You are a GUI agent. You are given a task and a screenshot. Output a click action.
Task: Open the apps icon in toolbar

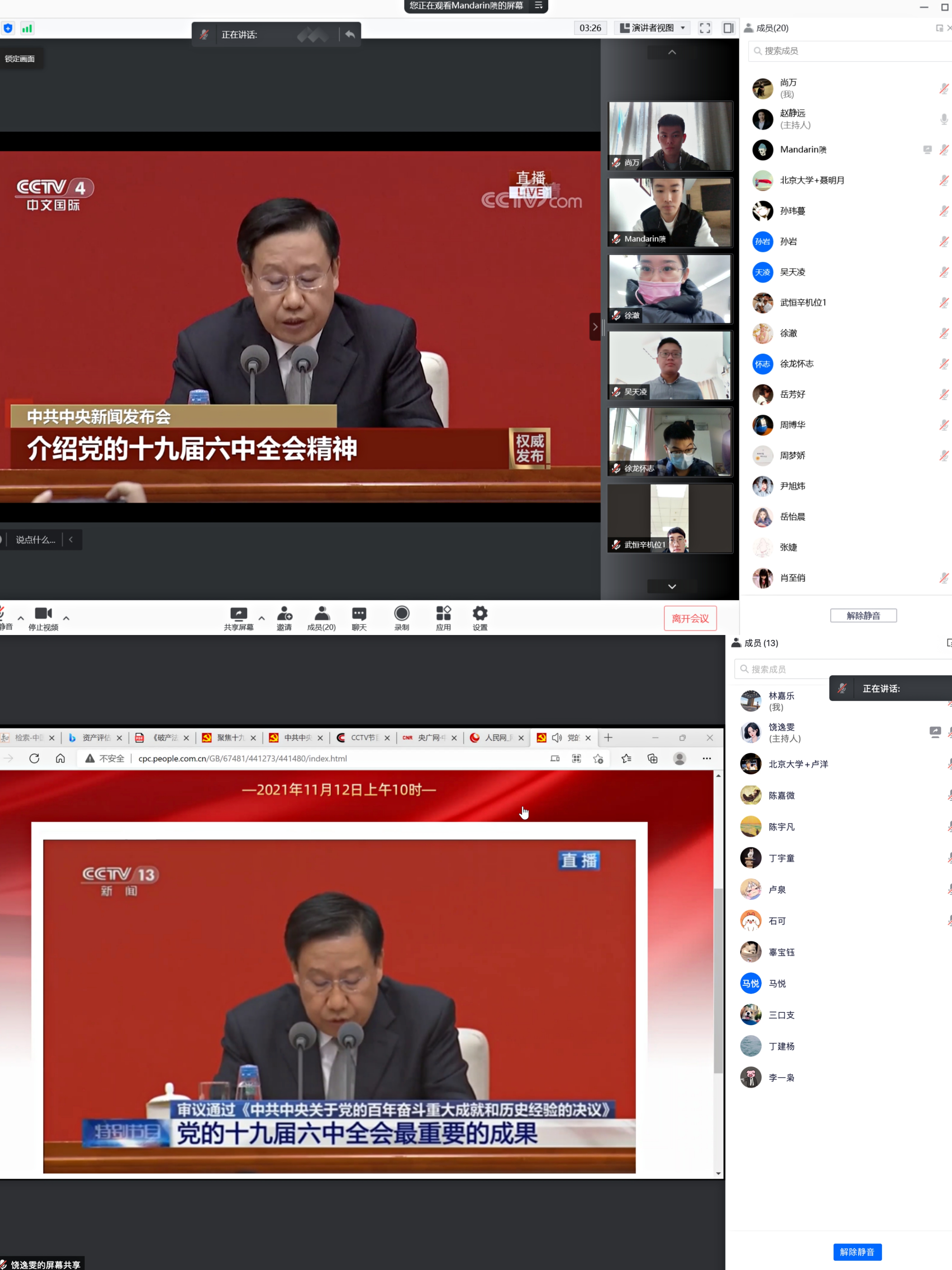[443, 614]
